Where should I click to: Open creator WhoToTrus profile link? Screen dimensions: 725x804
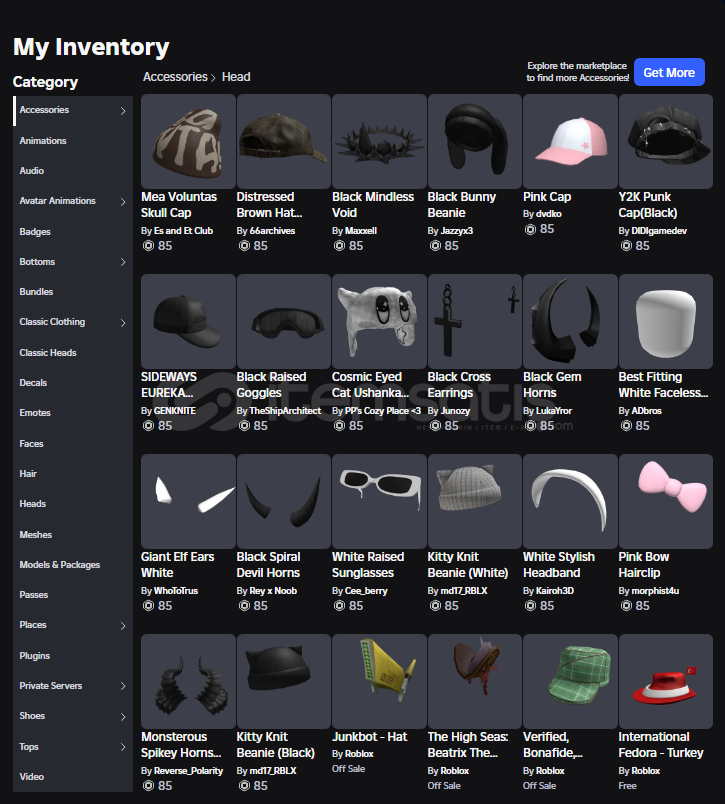click(x=176, y=591)
